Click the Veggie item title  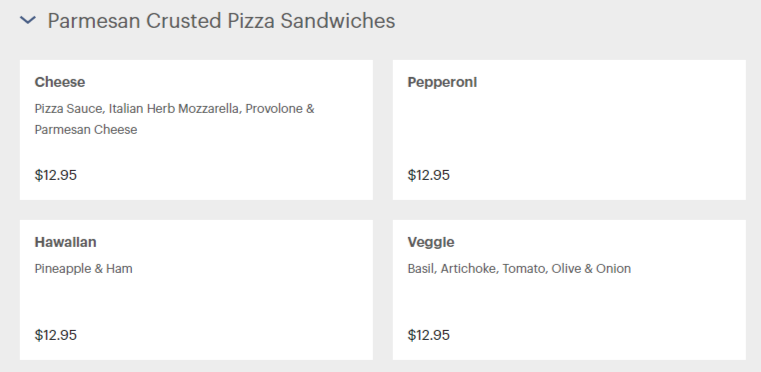click(431, 242)
